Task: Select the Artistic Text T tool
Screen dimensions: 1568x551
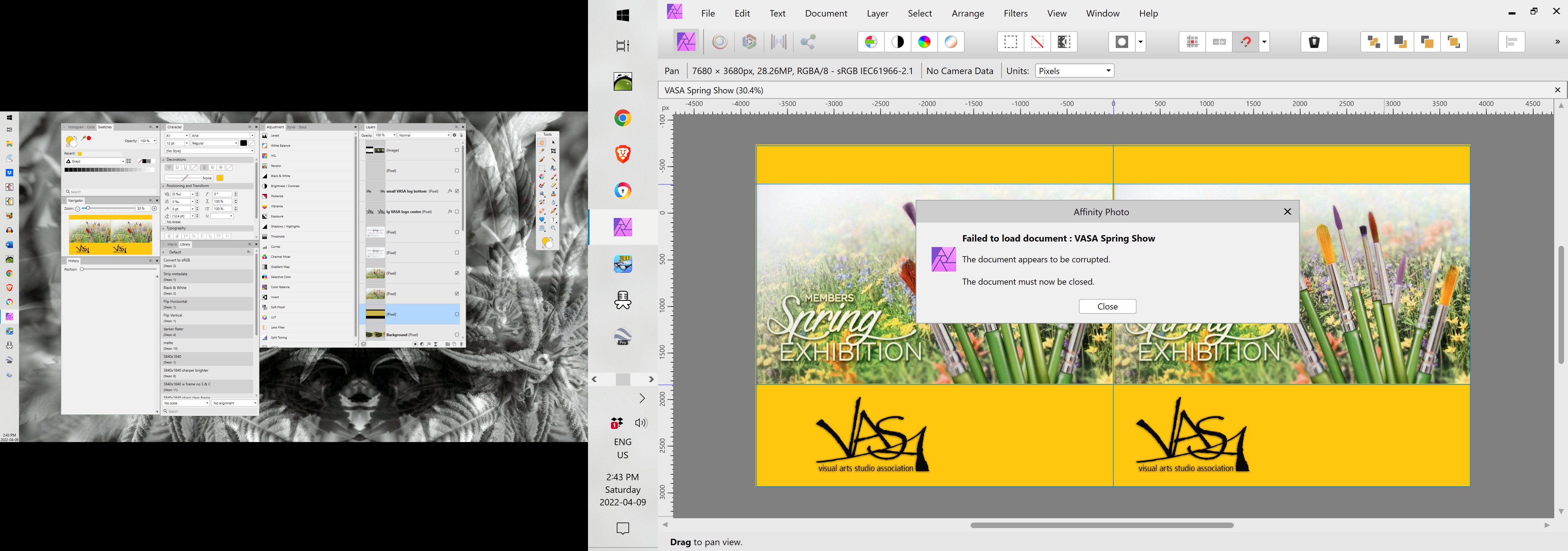Action: pos(553,219)
